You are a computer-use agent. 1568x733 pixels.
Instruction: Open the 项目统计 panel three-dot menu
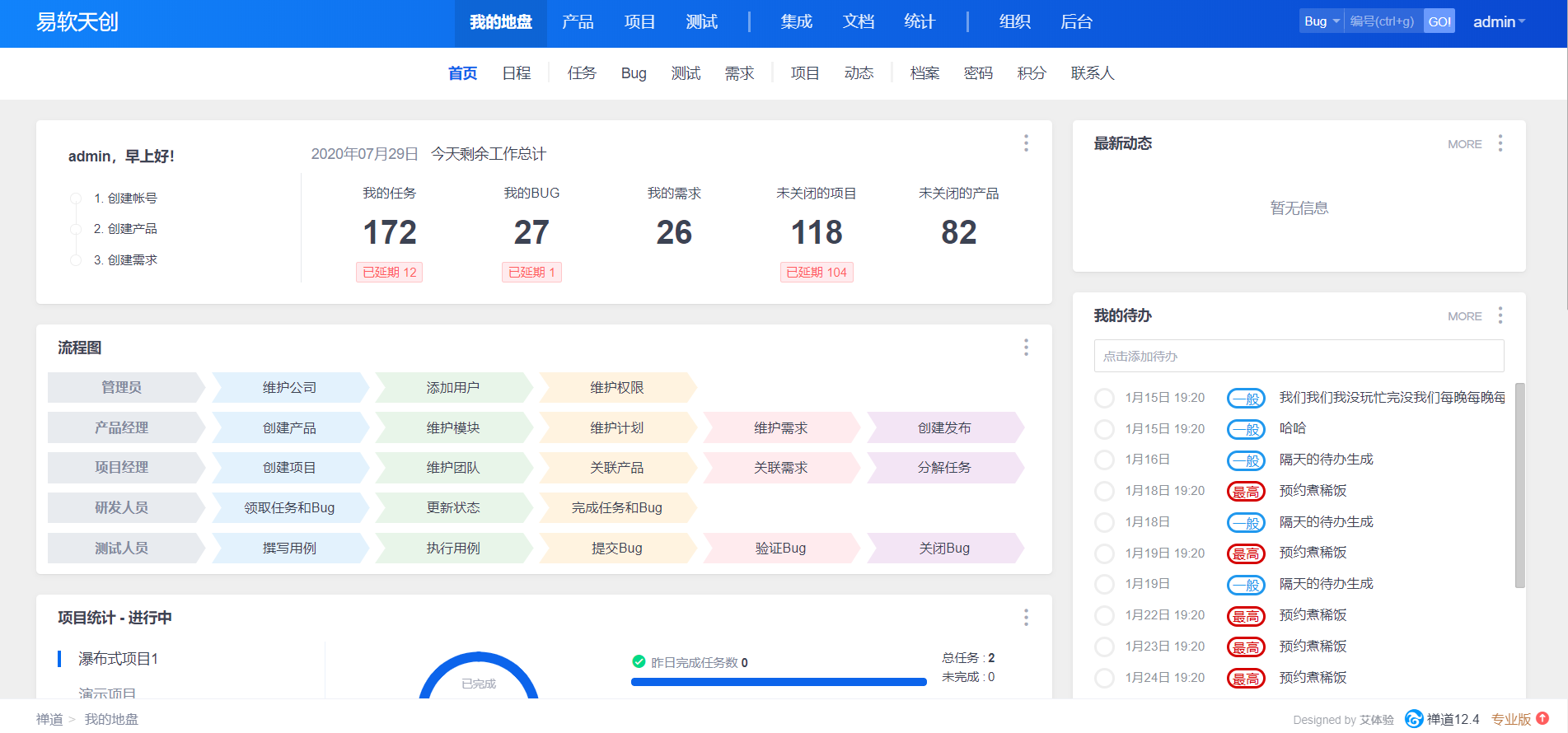[1026, 618]
